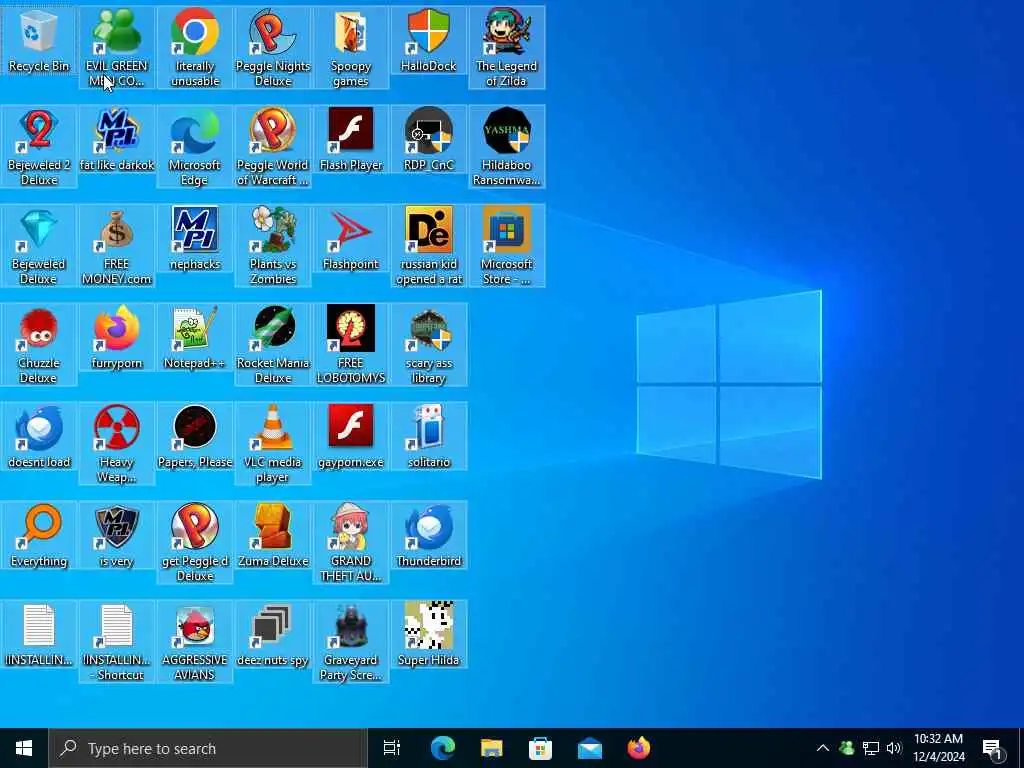Screen dimensions: 1024x768
Task: Select the HalloDock shield icon
Action: [428, 40]
